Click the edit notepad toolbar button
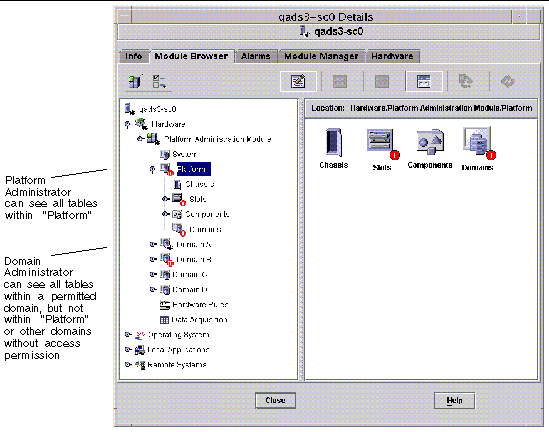Screen dimensions: 549x432 298,81
